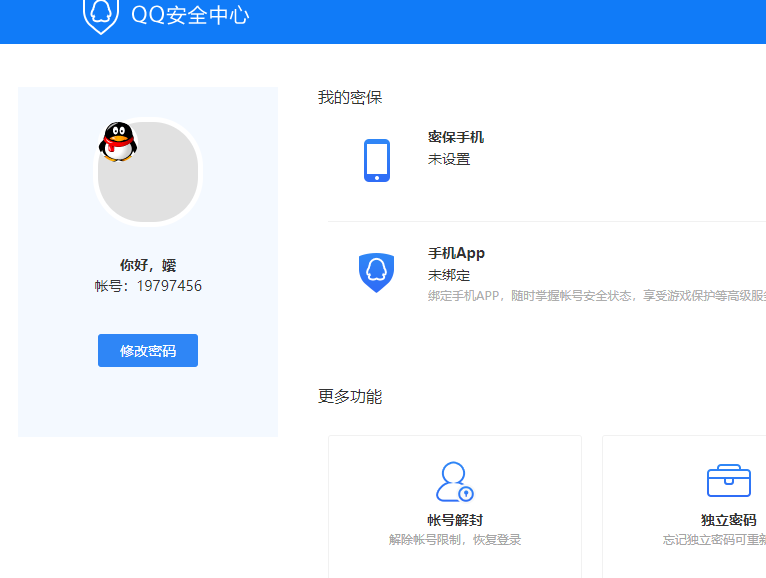Click the greeting text 你好，嫒
766x578 pixels.
148,265
